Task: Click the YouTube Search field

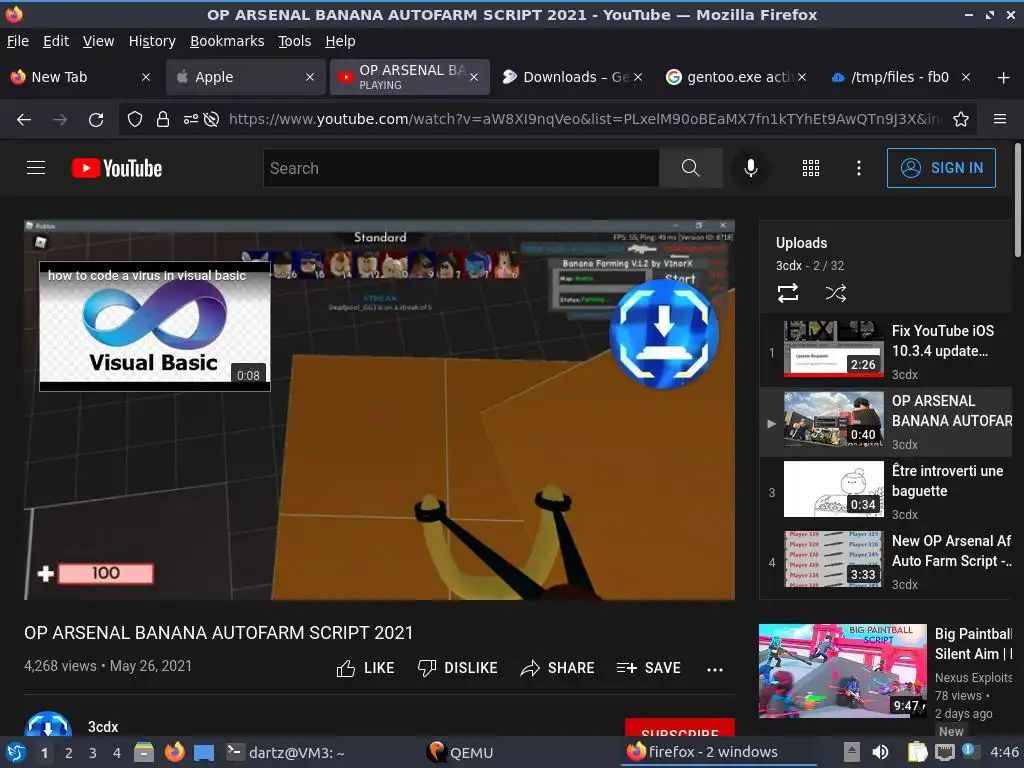Action: coord(462,168)
